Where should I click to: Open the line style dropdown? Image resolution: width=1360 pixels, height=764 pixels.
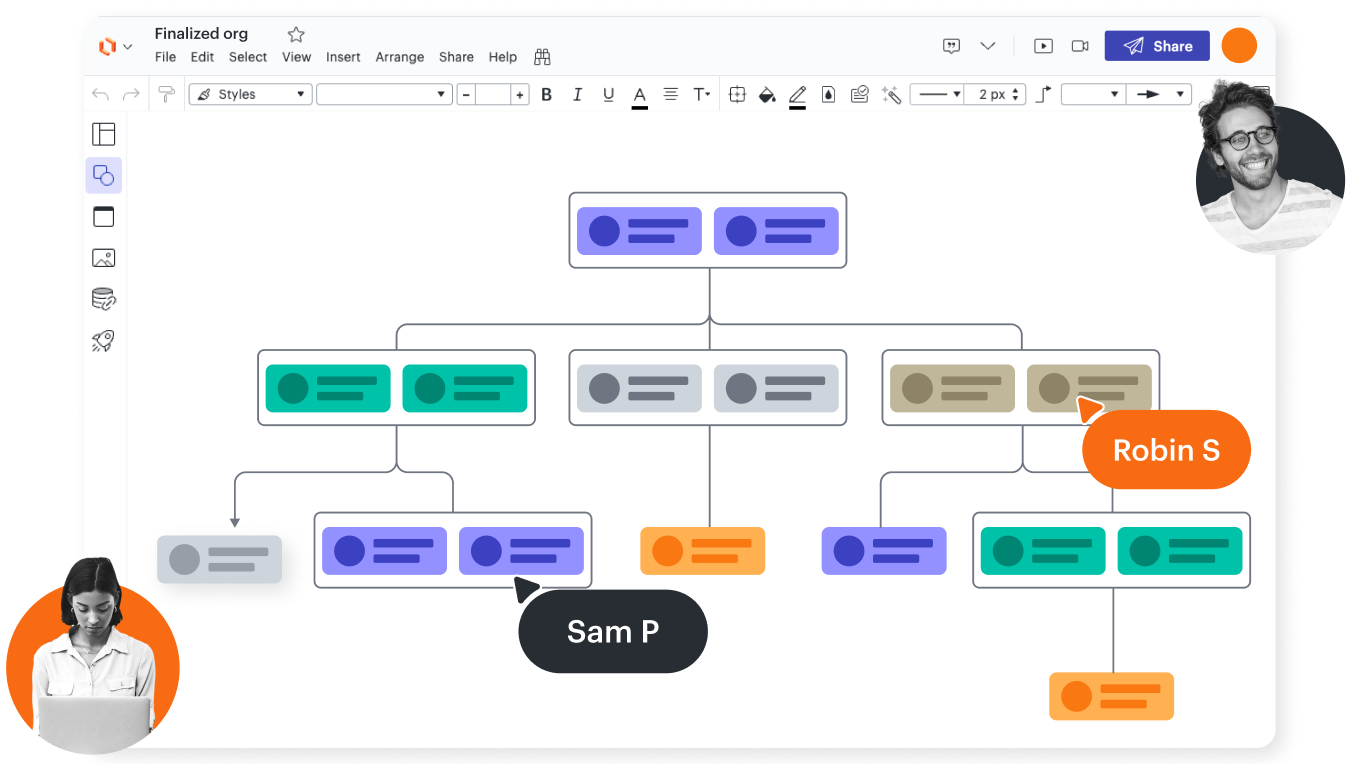click(938, 94)
